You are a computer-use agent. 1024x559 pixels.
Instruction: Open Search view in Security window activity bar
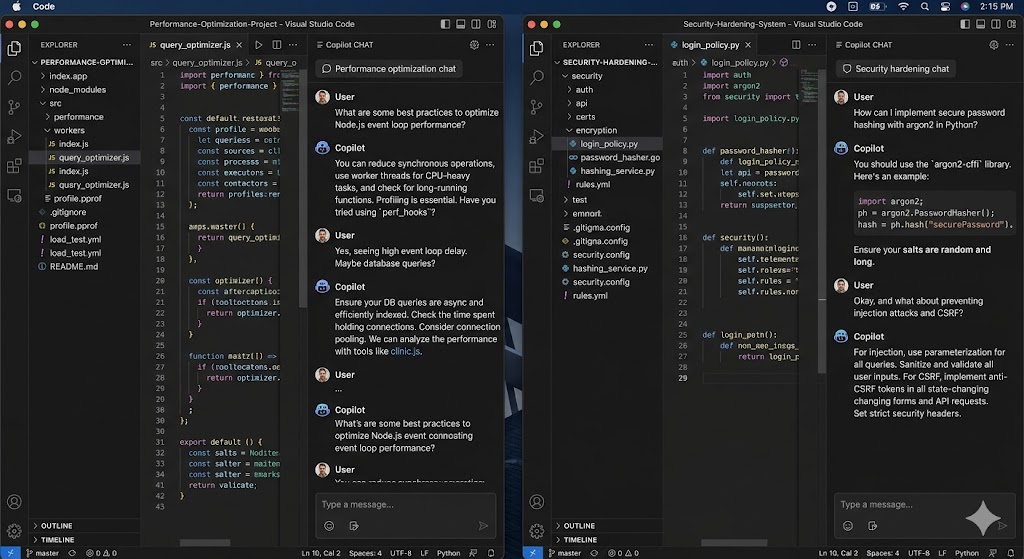pyautogui.click(x=536, y=78)
